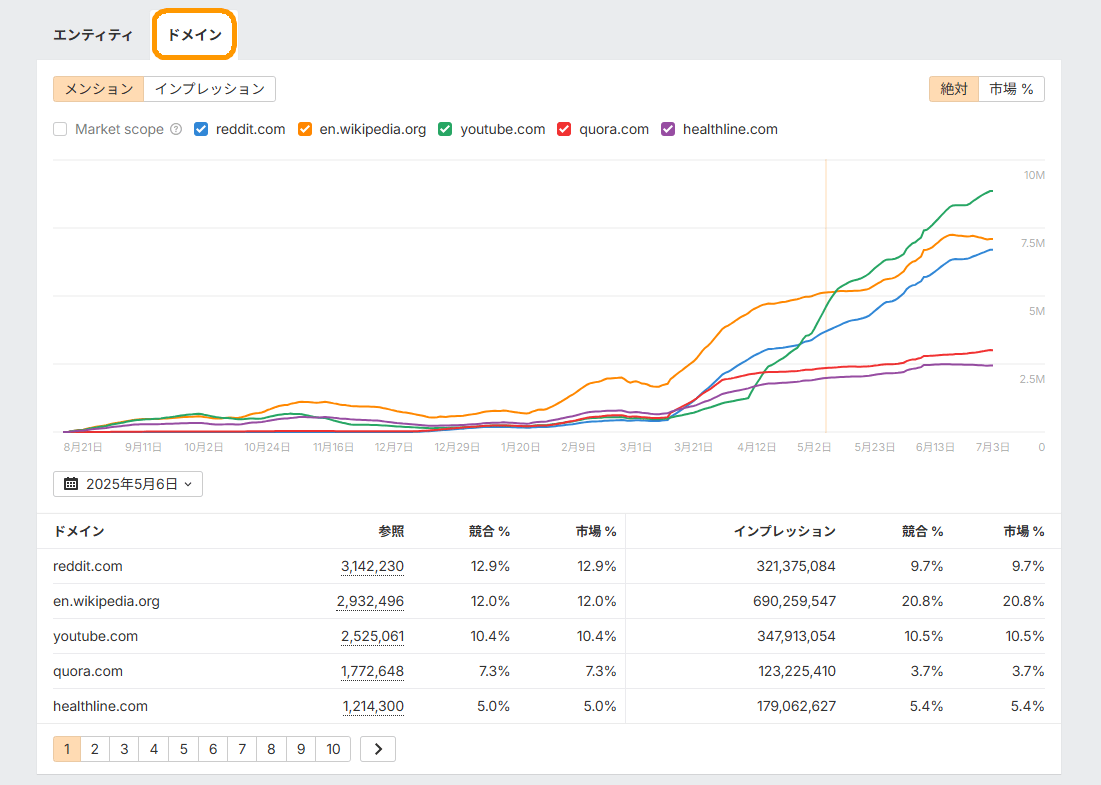This screenshot has height=785, width=1101.
Task: Switch chart to インプレッション view
Action: pos(210,89)
